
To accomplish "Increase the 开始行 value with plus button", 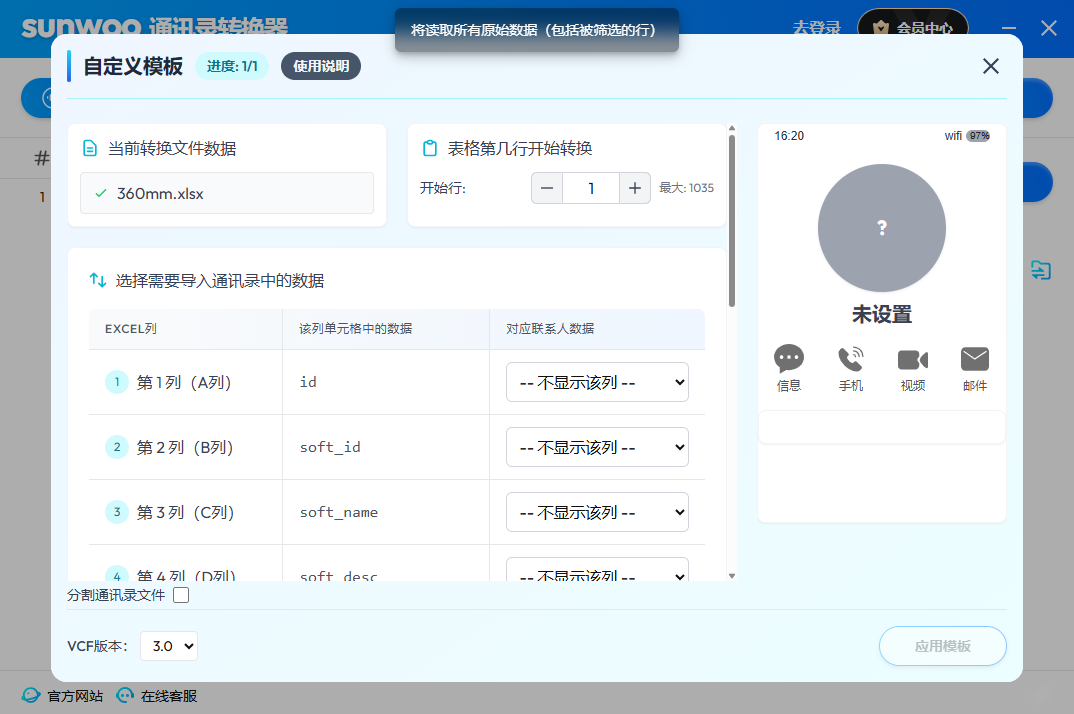I will coord(634,188).
